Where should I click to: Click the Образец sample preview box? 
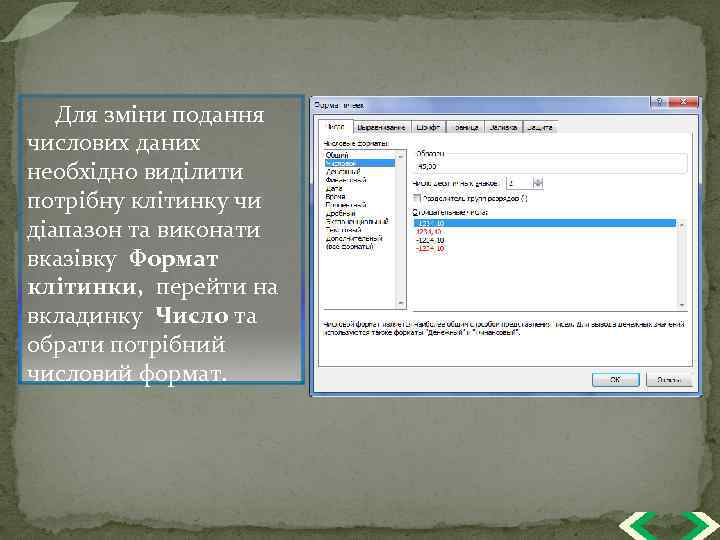pos(551,163)
